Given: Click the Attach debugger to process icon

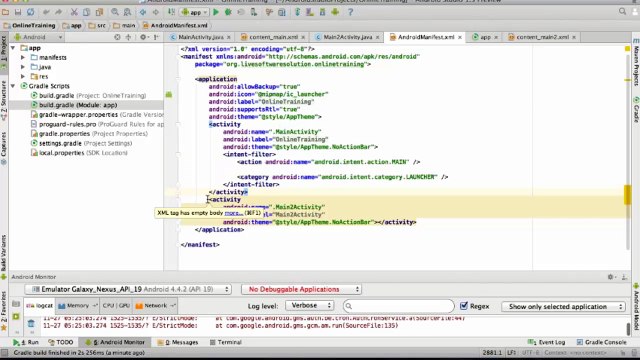Looking at the screenshot, I should [253, 12].
